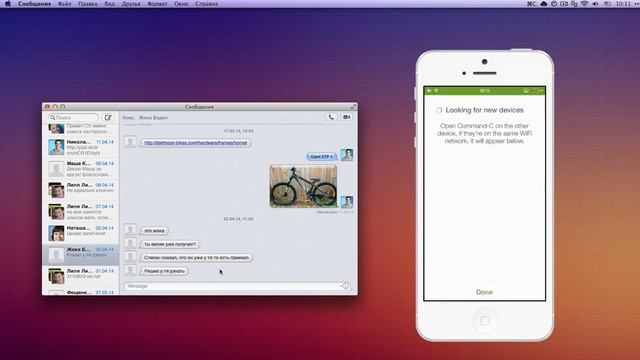Toggle full screen for the Messages window
The width and height of the screenshot is (640, 360).
[353, 107]
